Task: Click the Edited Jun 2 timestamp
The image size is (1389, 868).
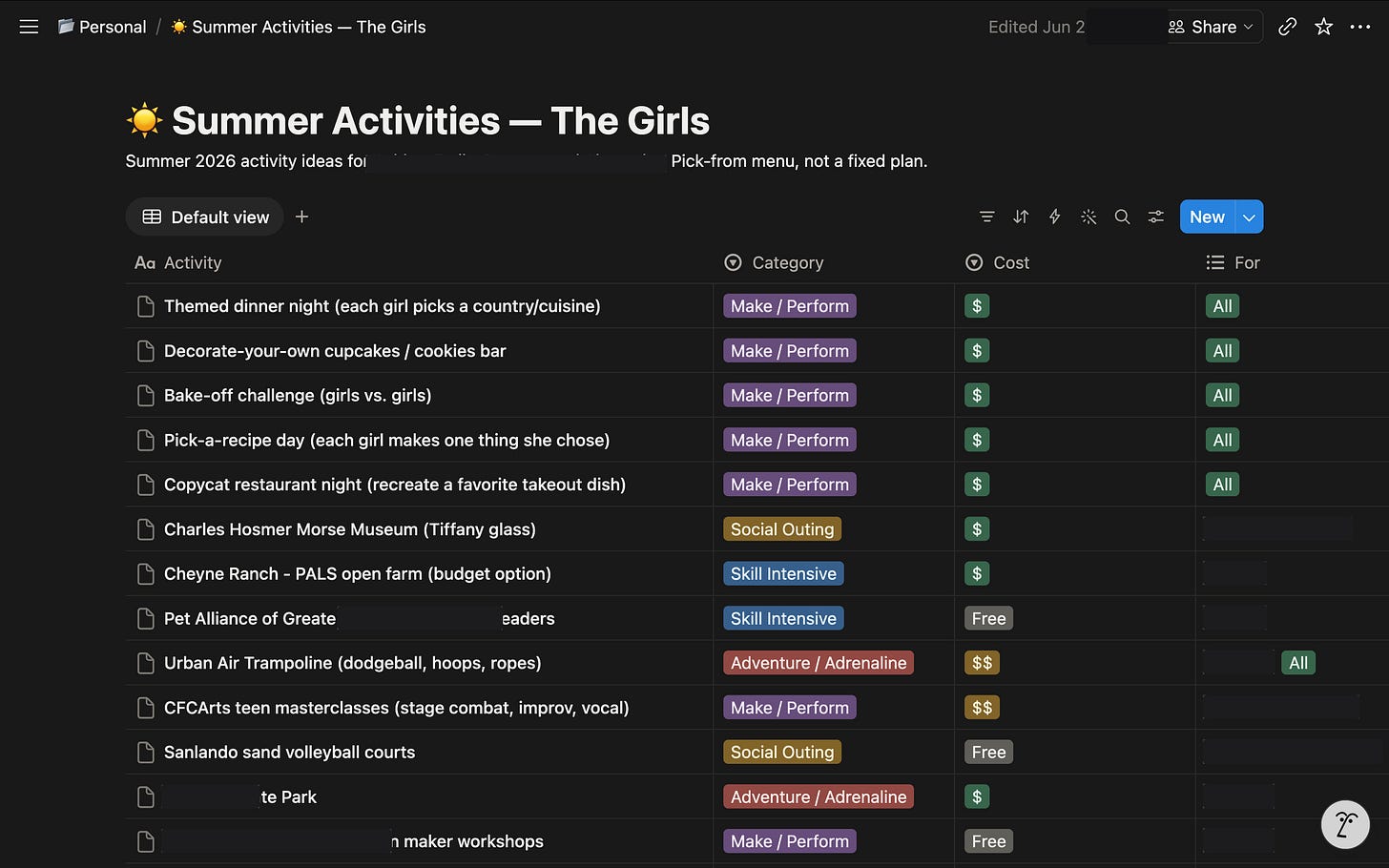Action: (x=1036, y=27)
